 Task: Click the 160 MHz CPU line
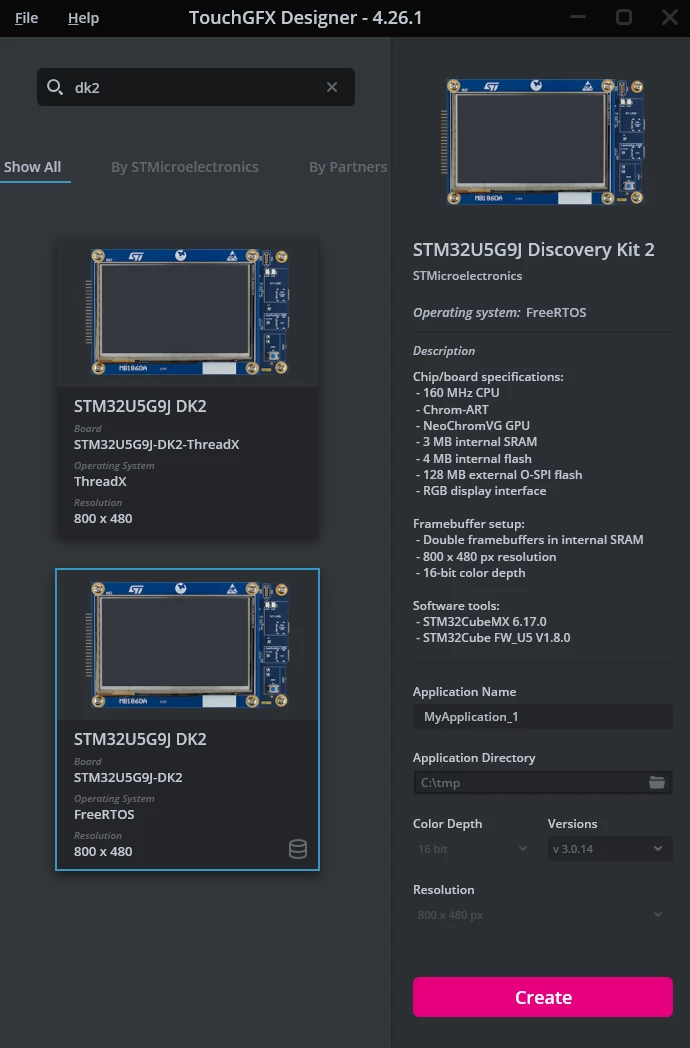click(x=461, y=393)
